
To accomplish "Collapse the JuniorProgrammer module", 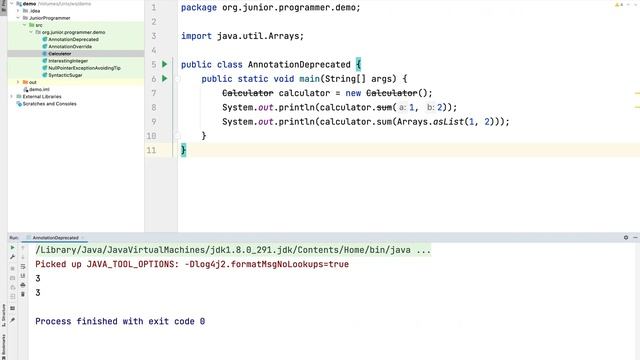I will pyautogui.click(x=18, y=18).
